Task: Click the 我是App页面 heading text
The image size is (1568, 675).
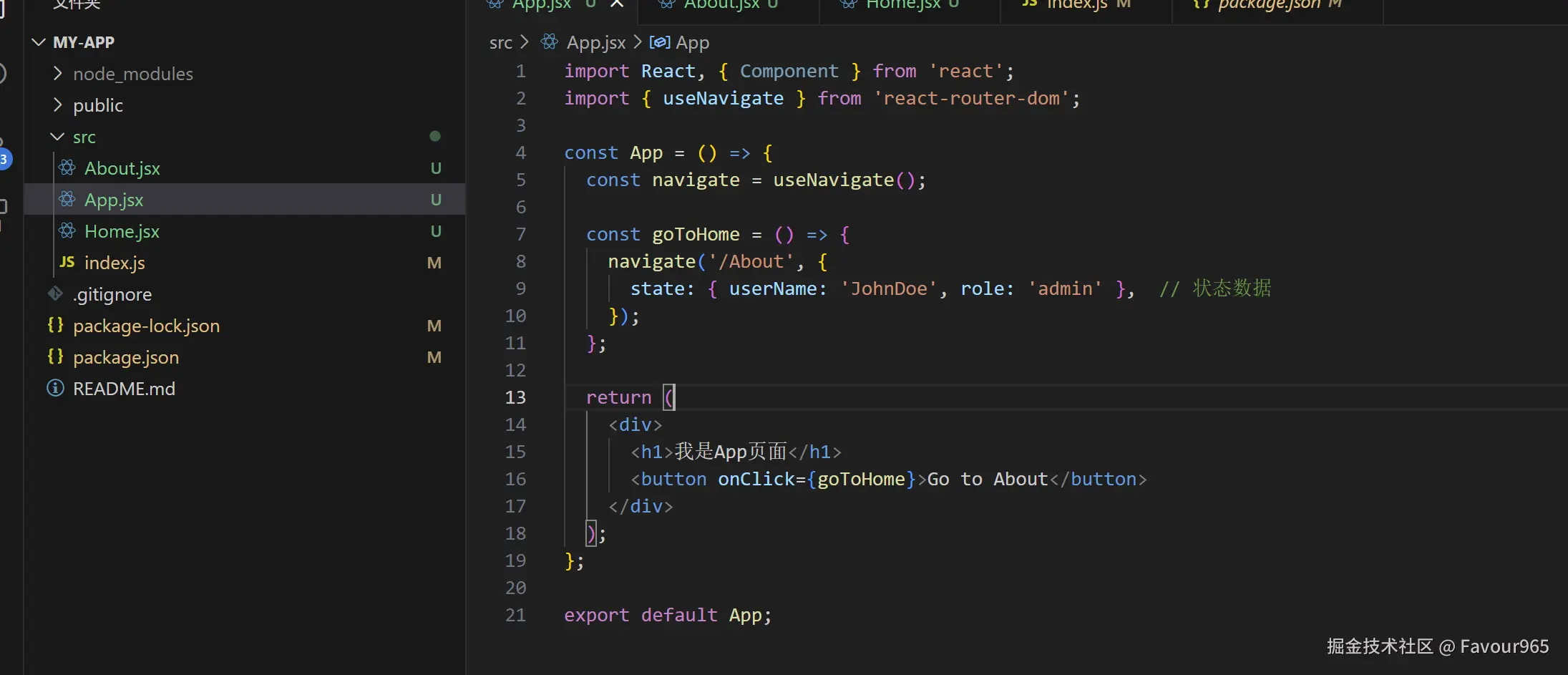Action: [x=731, y=452]
